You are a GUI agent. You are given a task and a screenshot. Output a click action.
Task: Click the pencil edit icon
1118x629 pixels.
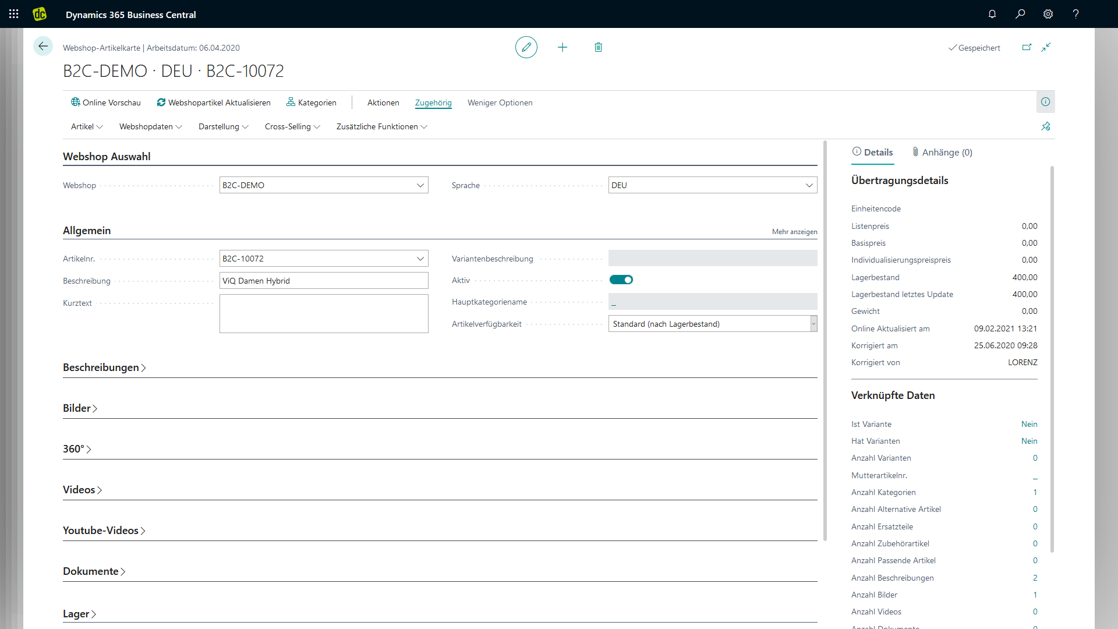(526, 47)
